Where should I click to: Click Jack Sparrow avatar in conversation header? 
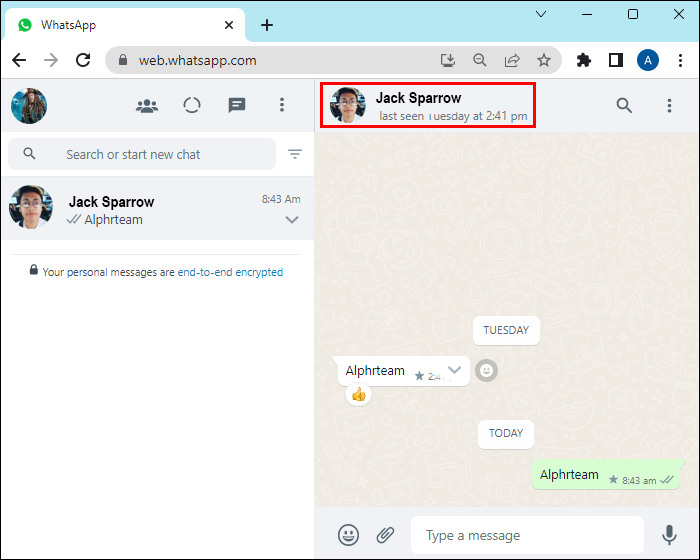(348, 105)
